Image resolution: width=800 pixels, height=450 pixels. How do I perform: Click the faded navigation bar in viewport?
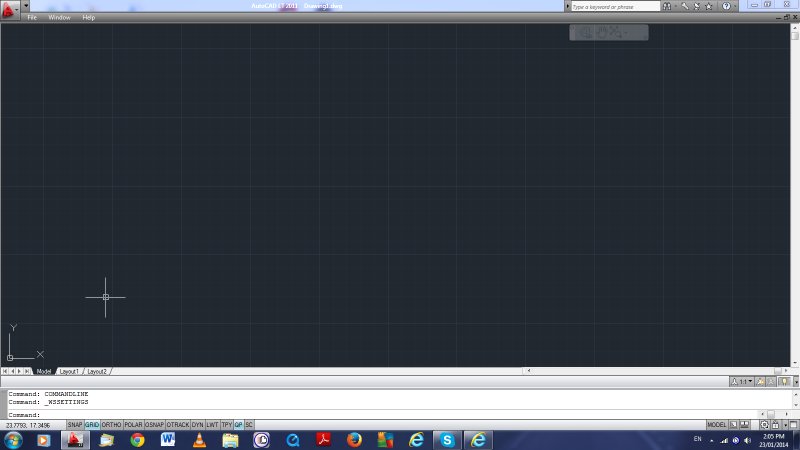[609, 33]
